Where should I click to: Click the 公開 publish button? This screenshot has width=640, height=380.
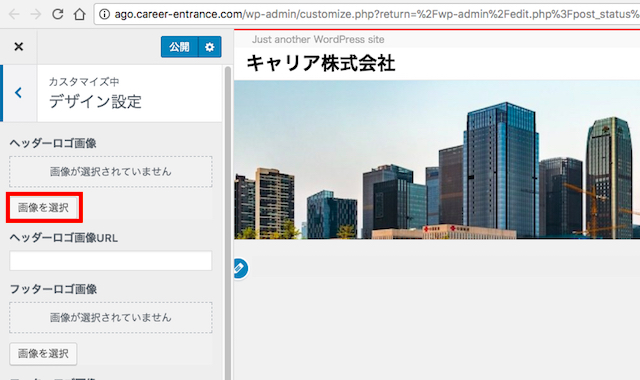tap(179, 47)
